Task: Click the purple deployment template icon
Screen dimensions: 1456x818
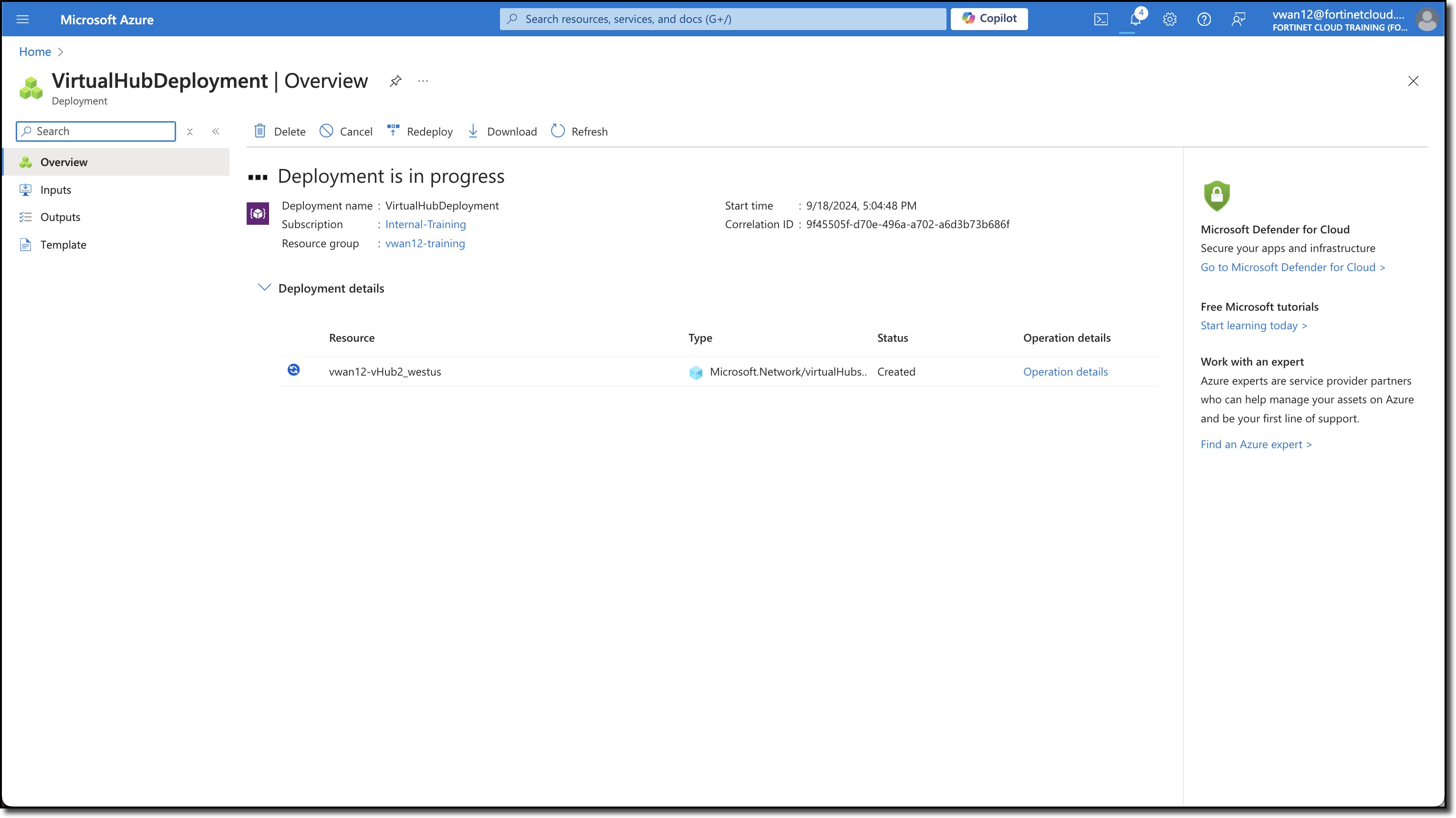Action: pos(258,213)
